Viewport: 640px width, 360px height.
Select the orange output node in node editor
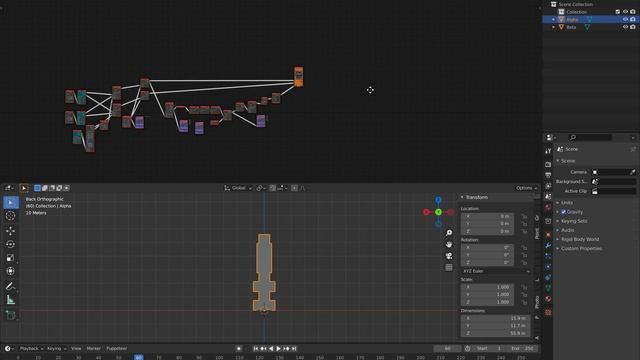pyautogui.click(x=298, y=77)
